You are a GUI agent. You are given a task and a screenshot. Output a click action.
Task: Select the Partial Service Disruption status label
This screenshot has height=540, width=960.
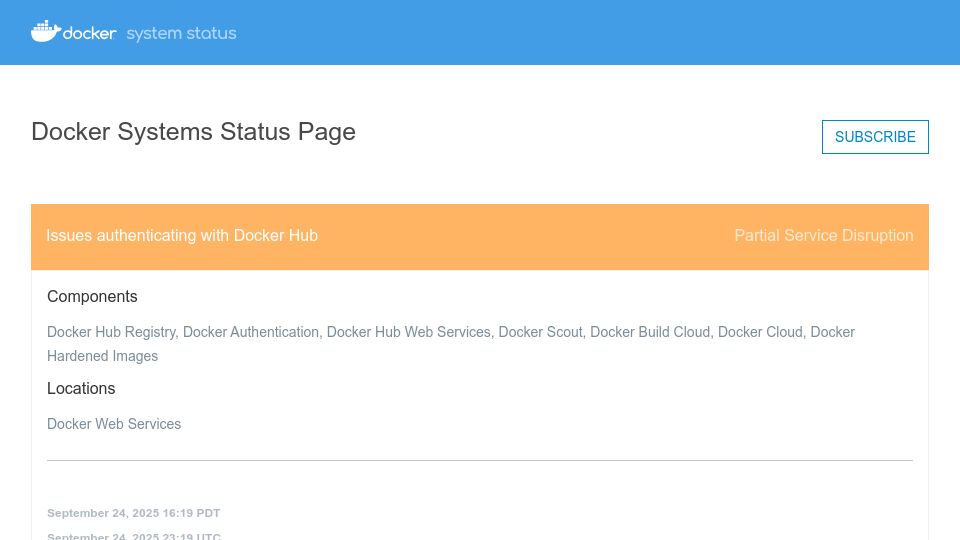[823, 236]
